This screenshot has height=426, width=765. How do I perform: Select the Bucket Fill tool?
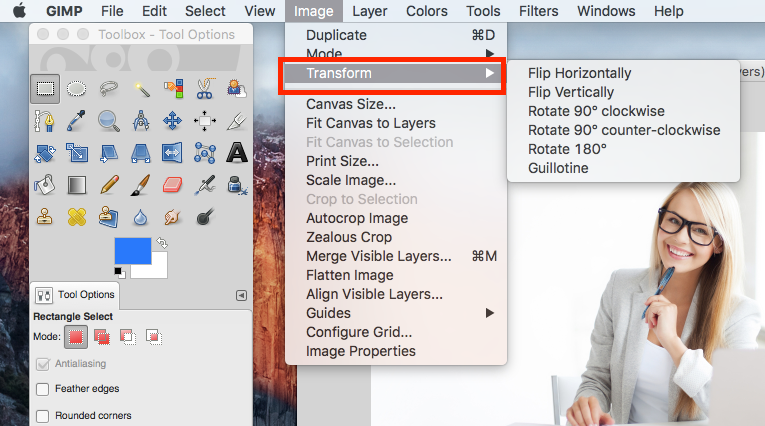(x=45, y=185)
